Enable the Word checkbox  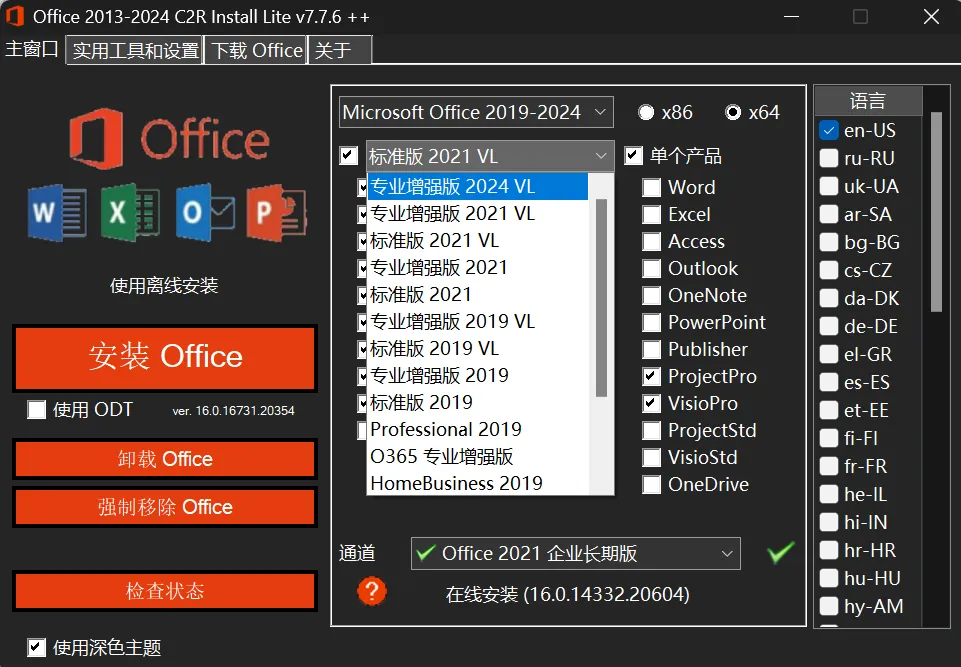pyautogui.click(x=651, y=187)
